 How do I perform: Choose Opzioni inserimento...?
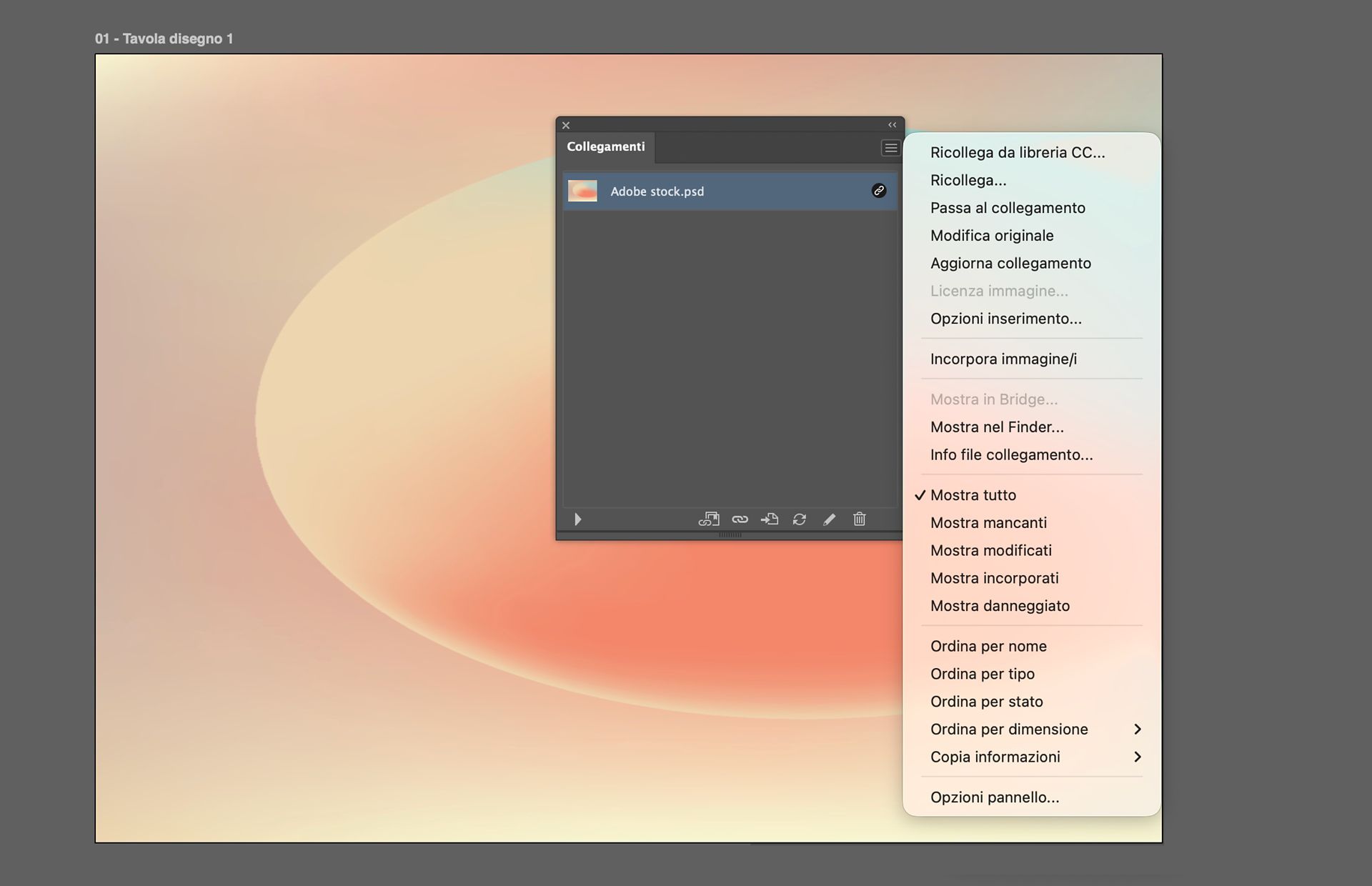point(1032,319)
